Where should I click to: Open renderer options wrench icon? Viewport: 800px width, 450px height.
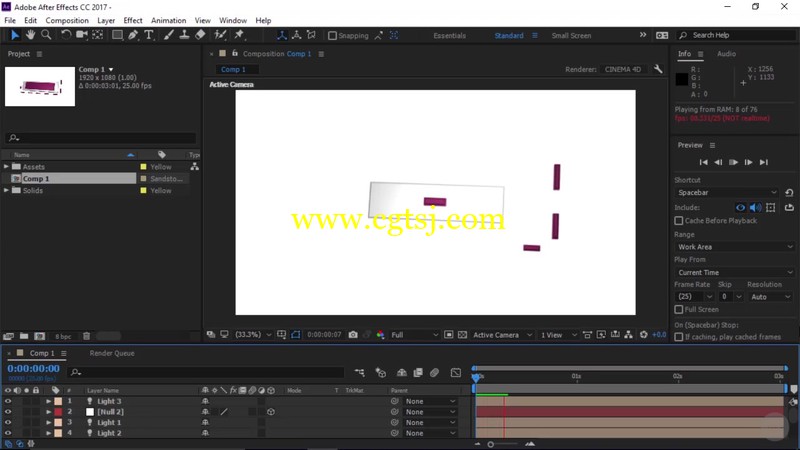pyautogui.click(x=658, y=69)
